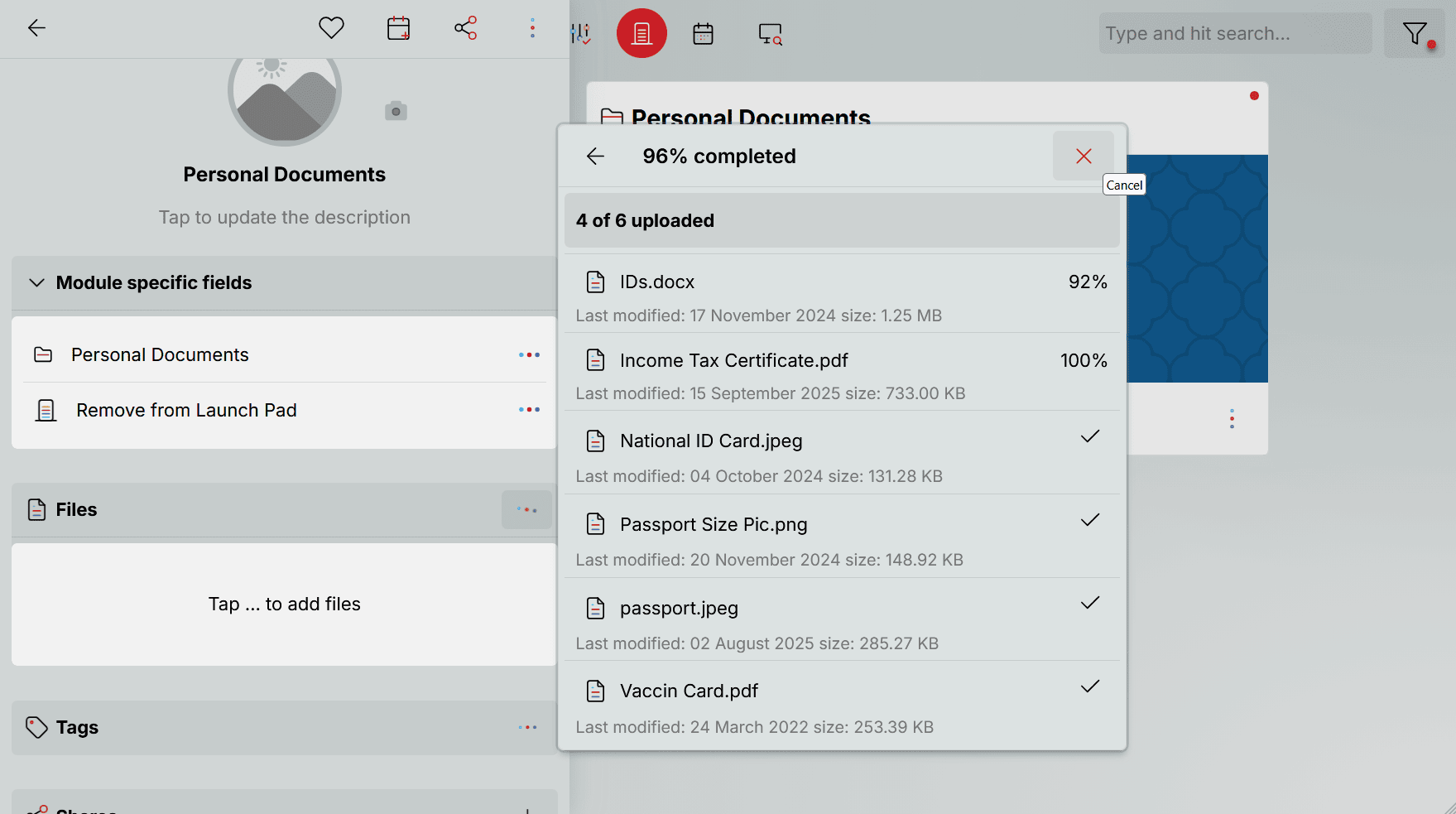Image resolution: width=1456 pixels, height=814 pixels.
Task: Cancel the upload with the red X
Action: 1083,156
